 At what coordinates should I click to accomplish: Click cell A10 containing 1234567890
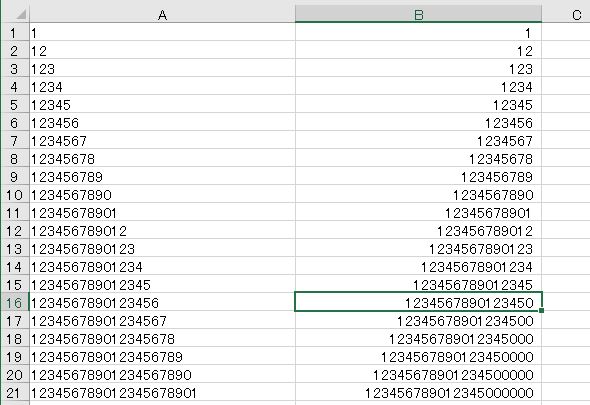[162, 195]
